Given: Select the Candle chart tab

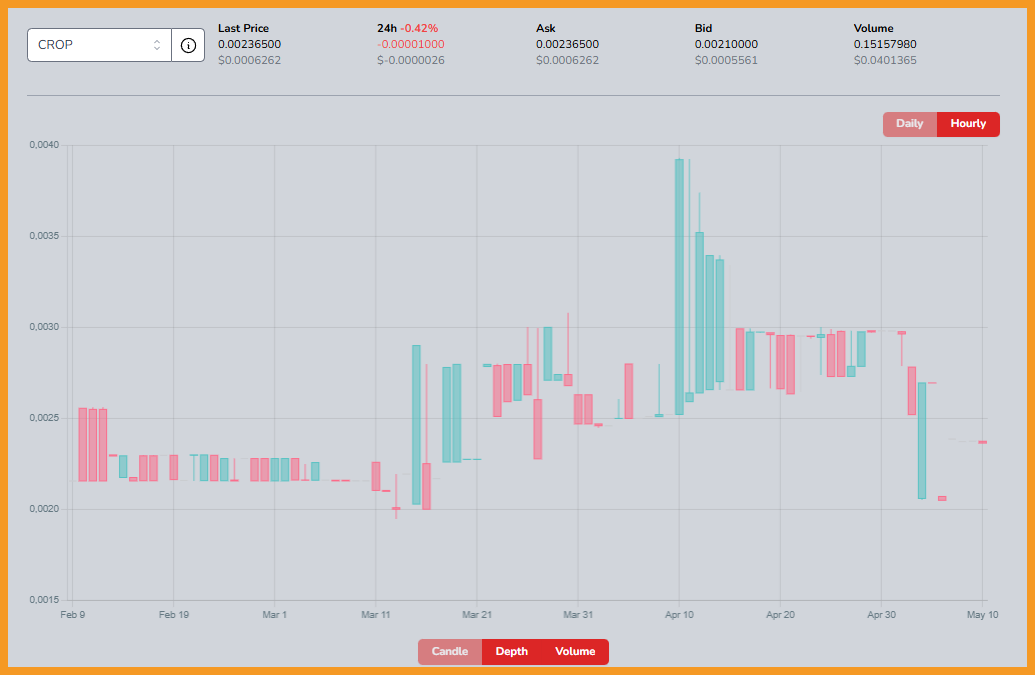Looking at the screenshot, I should 450,651.
